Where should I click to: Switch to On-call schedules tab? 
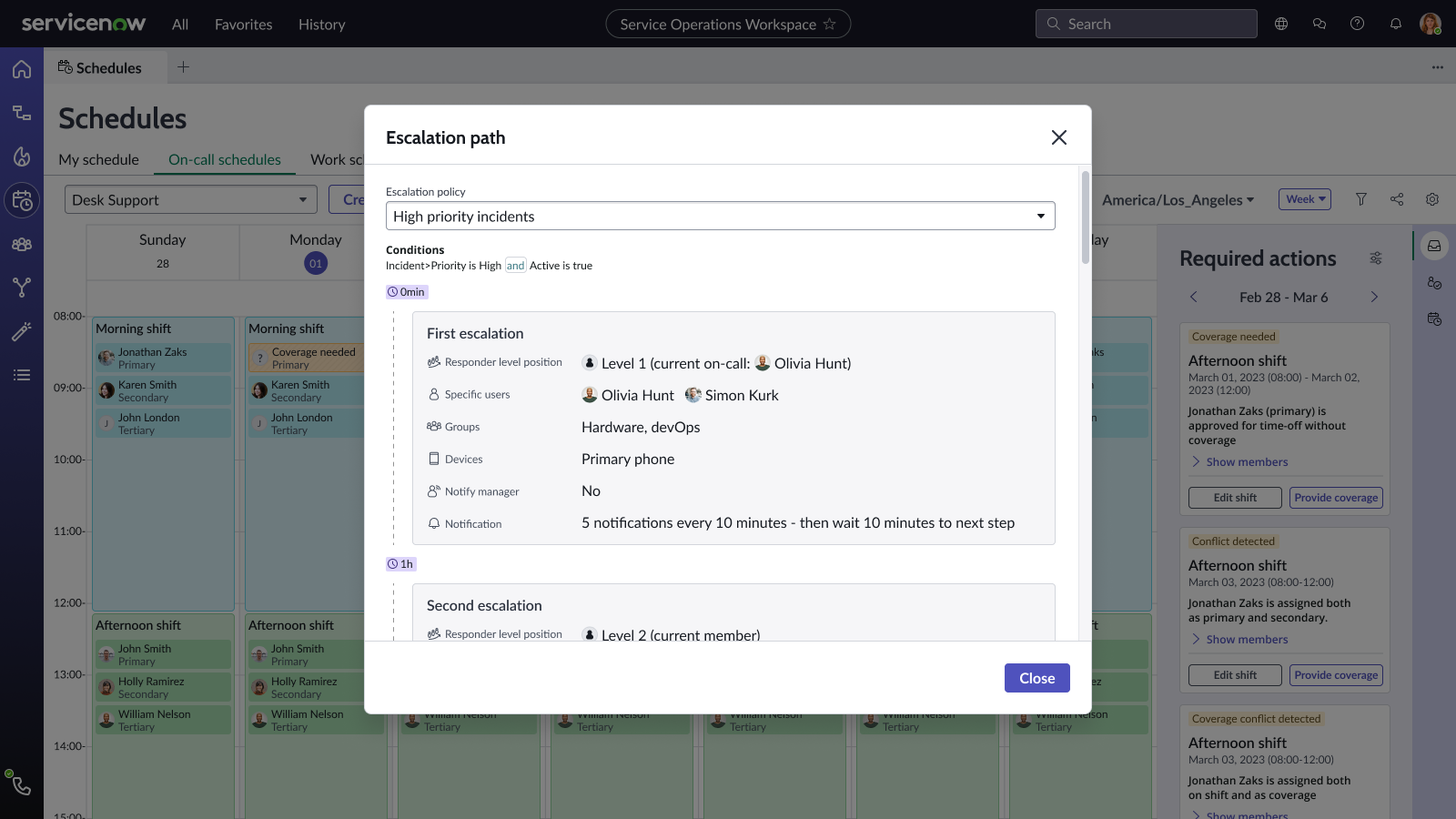tap(225, 159)
